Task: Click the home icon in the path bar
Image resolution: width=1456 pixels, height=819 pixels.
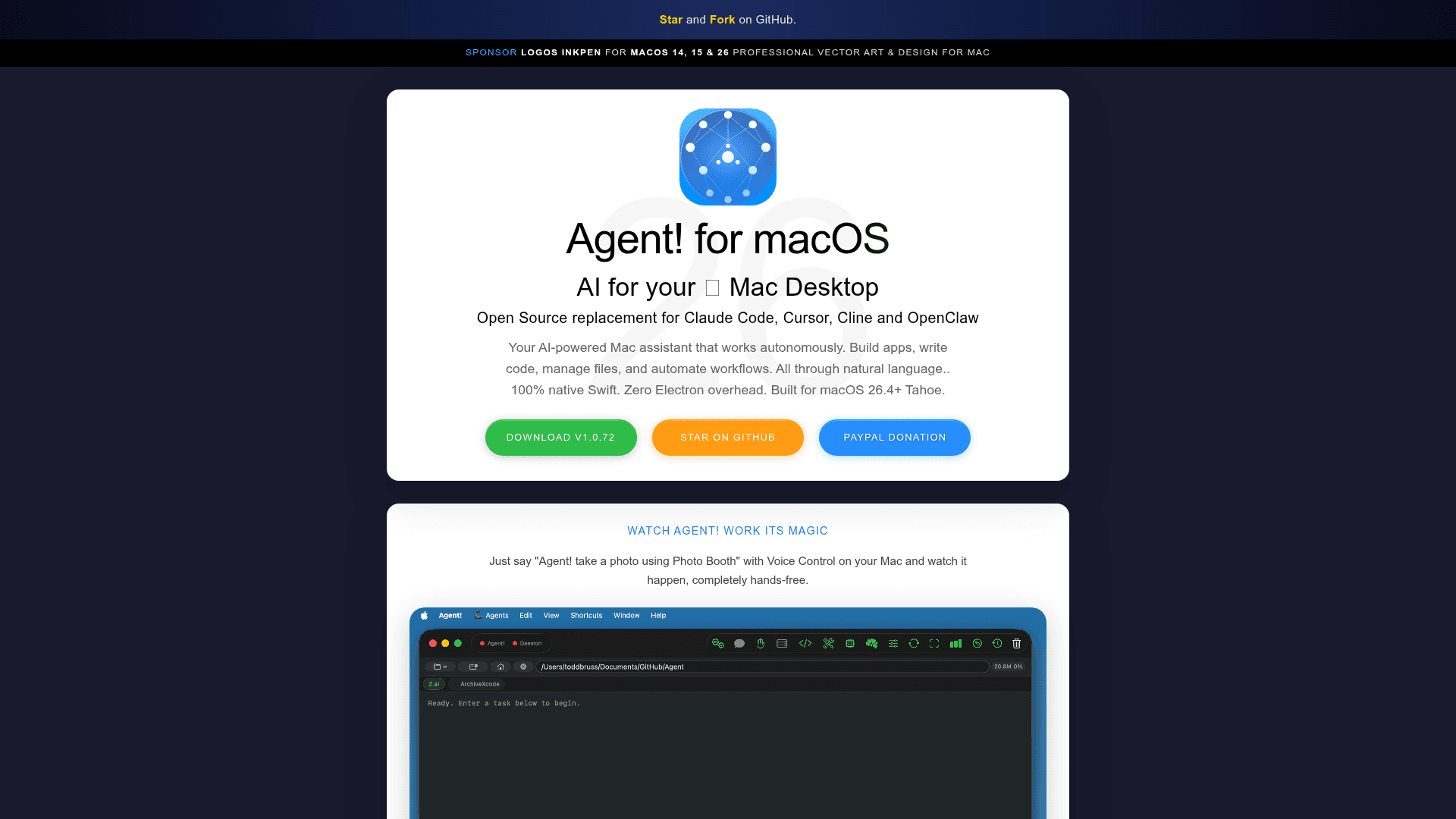Action: (x=500, y=667)
